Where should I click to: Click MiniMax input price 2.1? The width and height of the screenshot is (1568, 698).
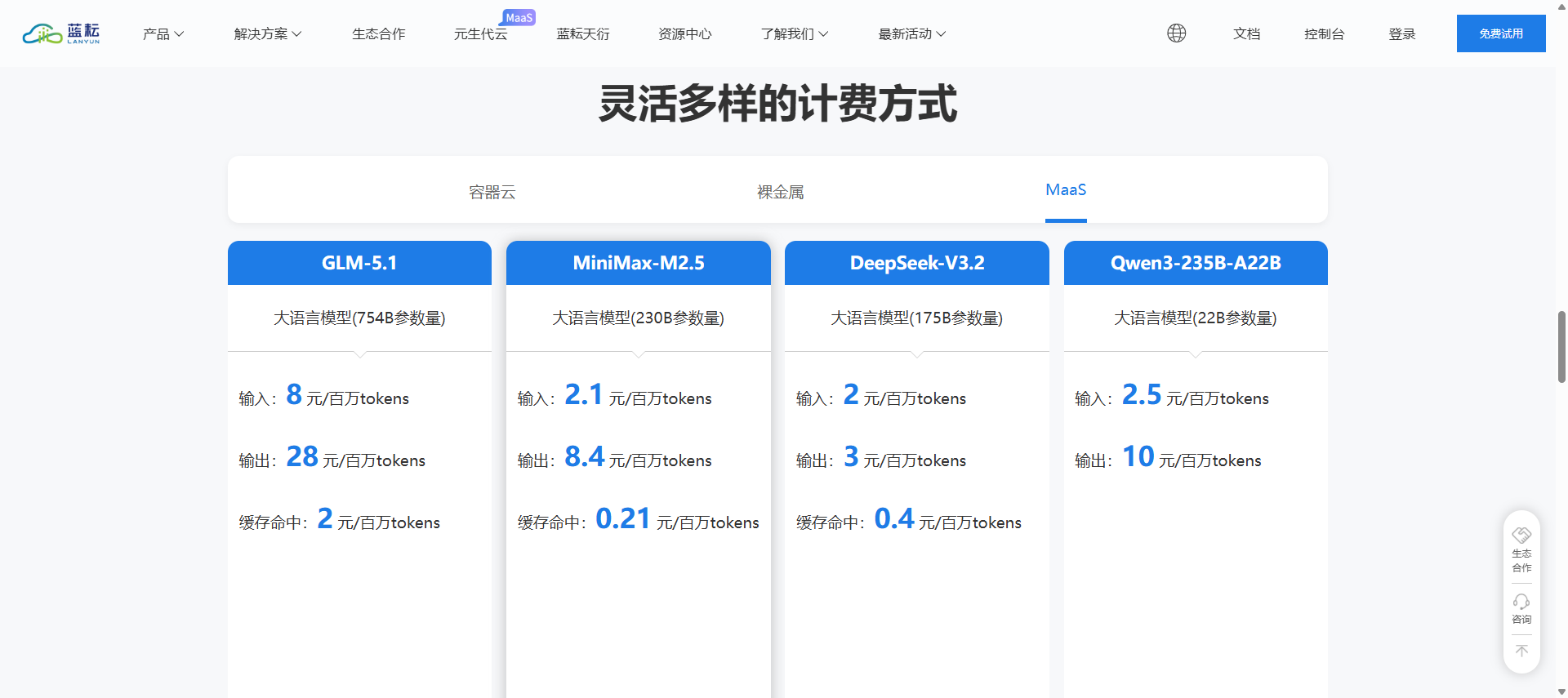[x=583, y=394]
